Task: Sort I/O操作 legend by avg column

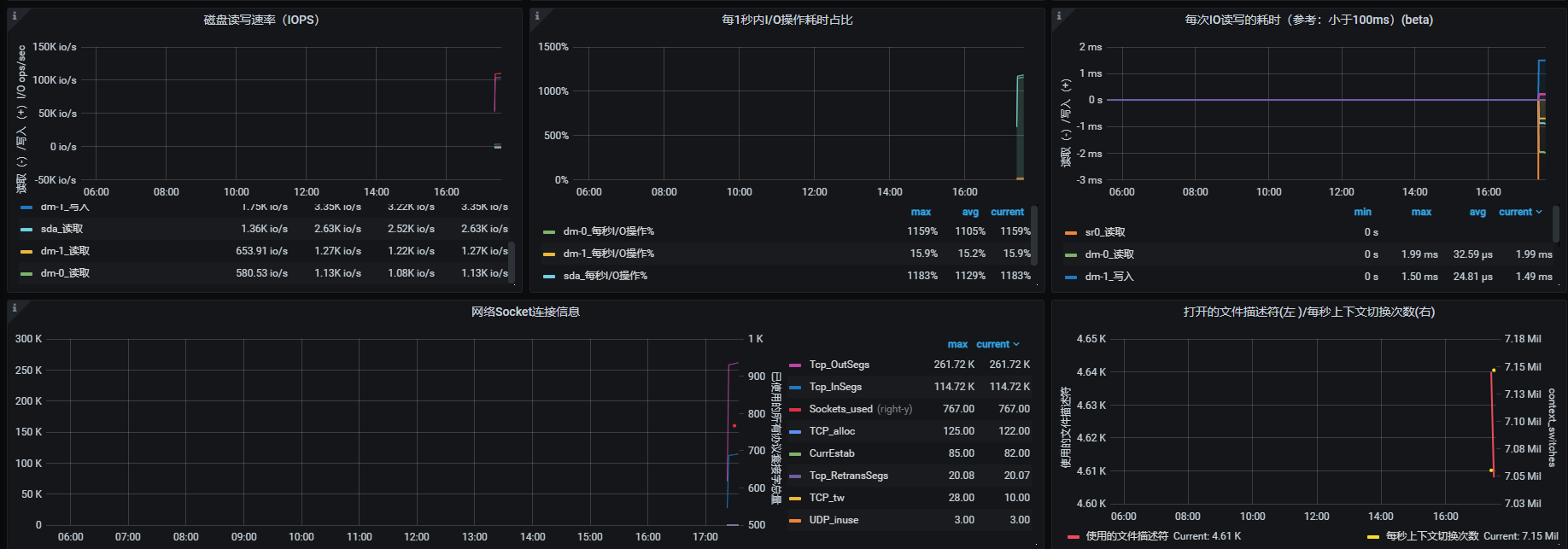Action: click(970, 212)
